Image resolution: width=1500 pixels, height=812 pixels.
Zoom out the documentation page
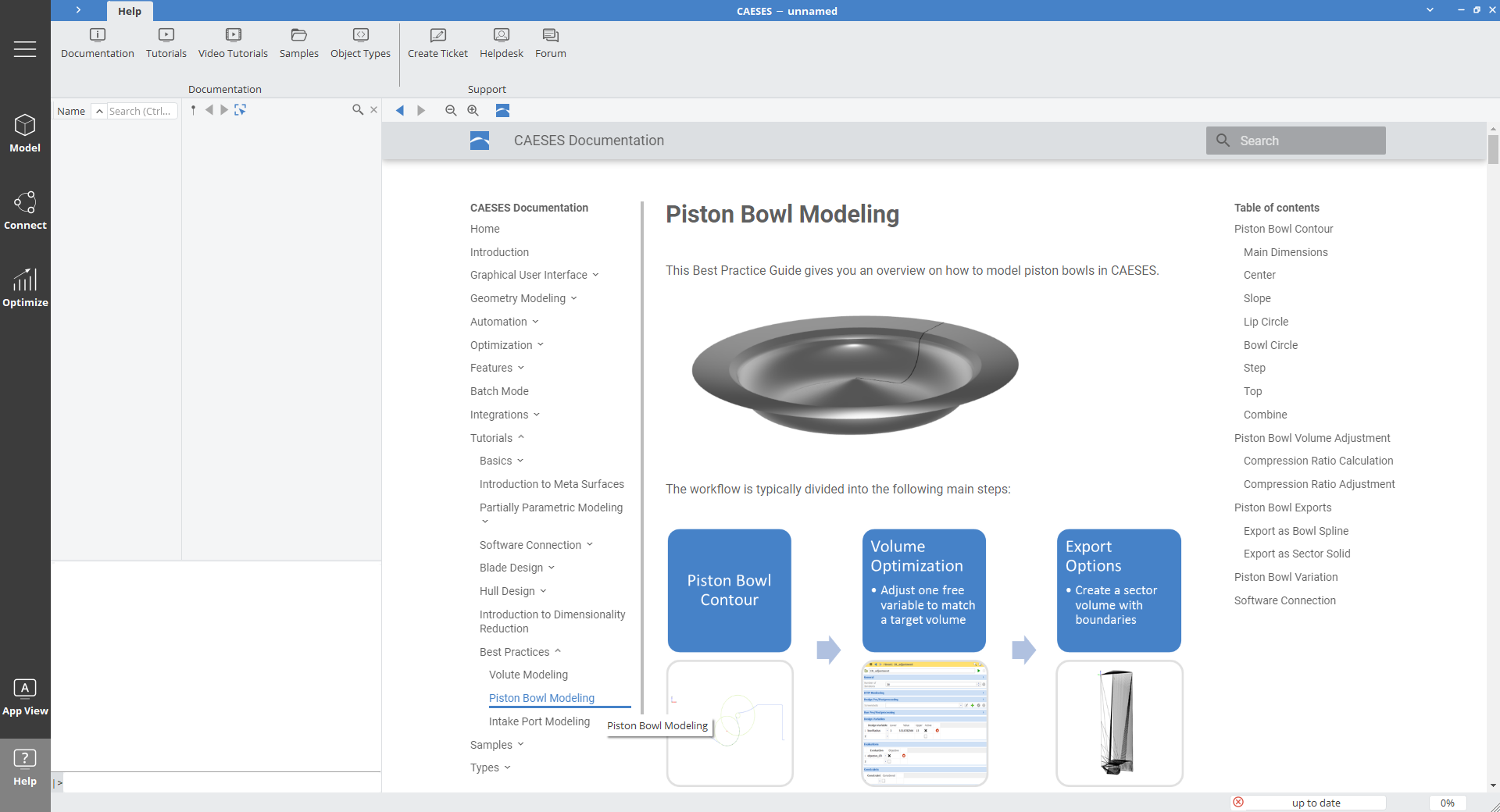point(451,110)
